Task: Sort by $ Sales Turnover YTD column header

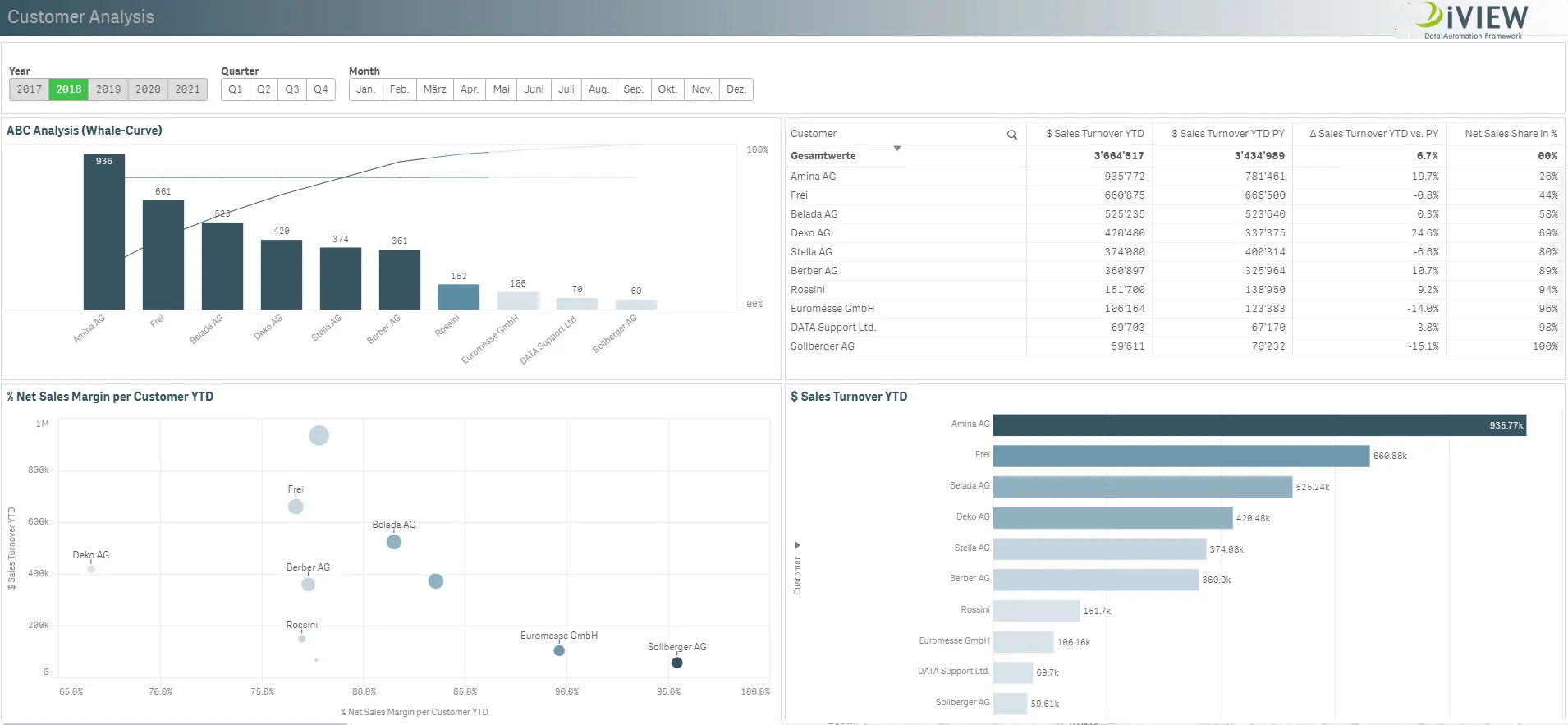Action: tap(1094, 134)
